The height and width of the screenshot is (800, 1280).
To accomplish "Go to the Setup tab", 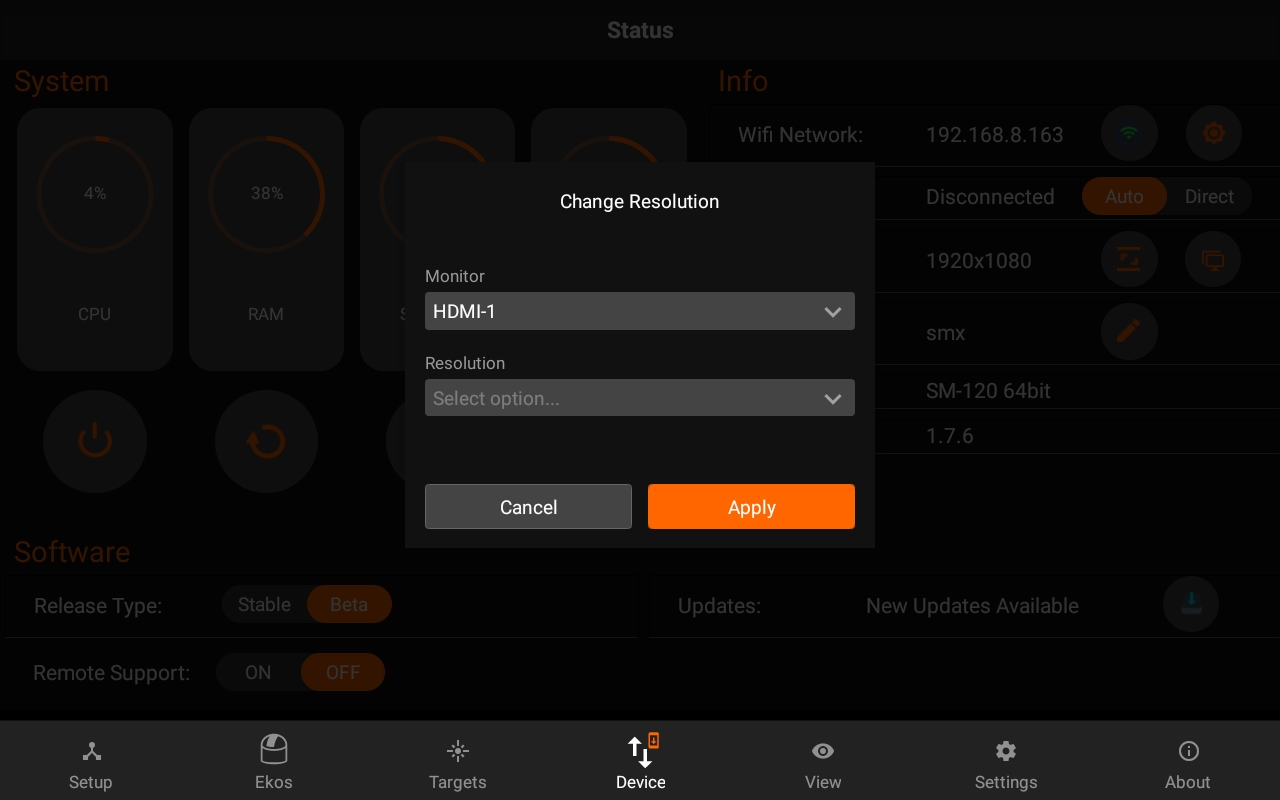I will [x=91, y=765].
